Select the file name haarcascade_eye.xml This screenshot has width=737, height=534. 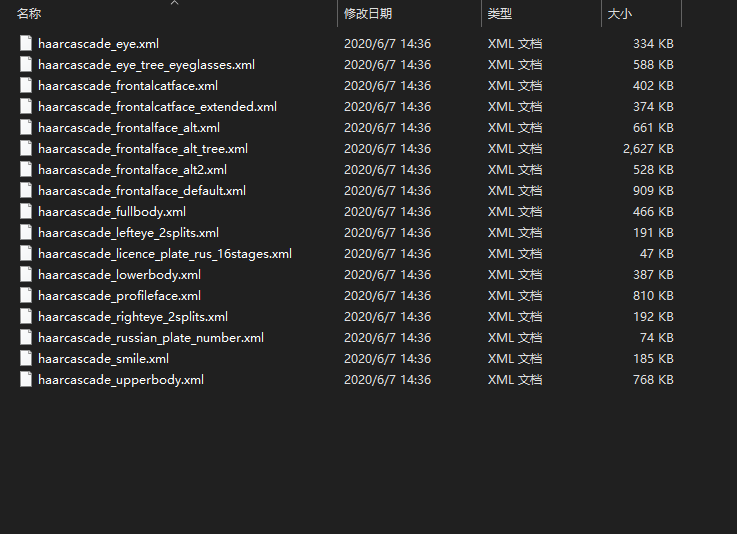coord(98,44)
